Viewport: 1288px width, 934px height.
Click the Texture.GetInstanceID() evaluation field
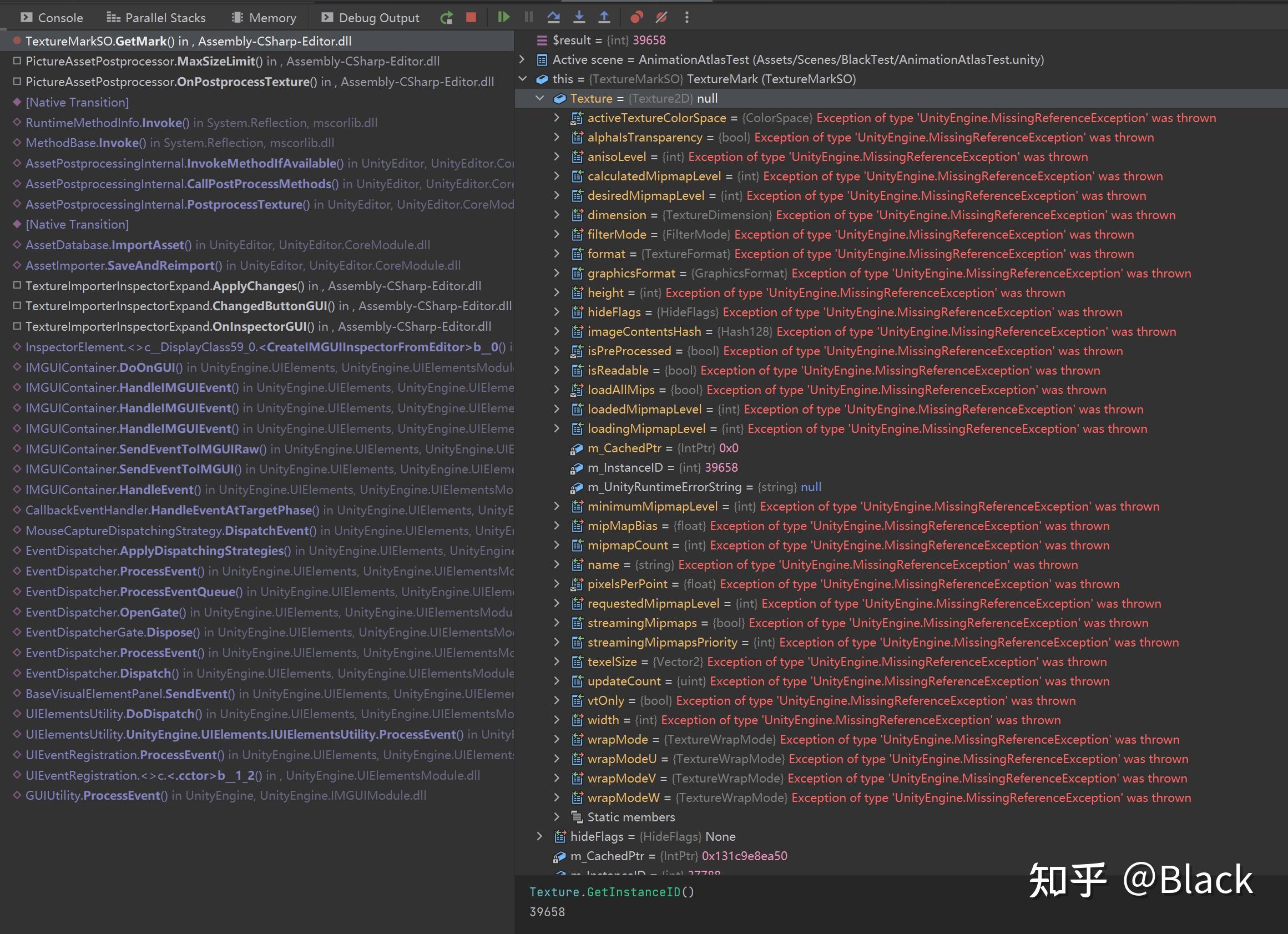[612, 892]
